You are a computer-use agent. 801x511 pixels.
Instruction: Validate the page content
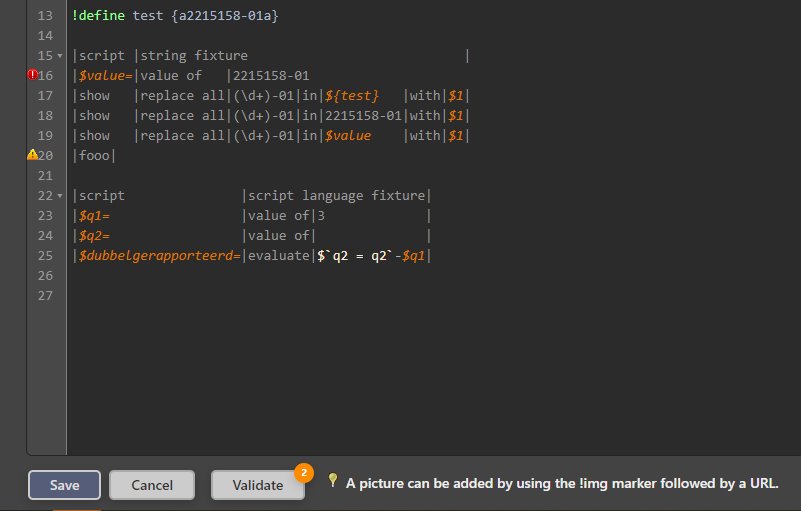click(x=257, y=485)
